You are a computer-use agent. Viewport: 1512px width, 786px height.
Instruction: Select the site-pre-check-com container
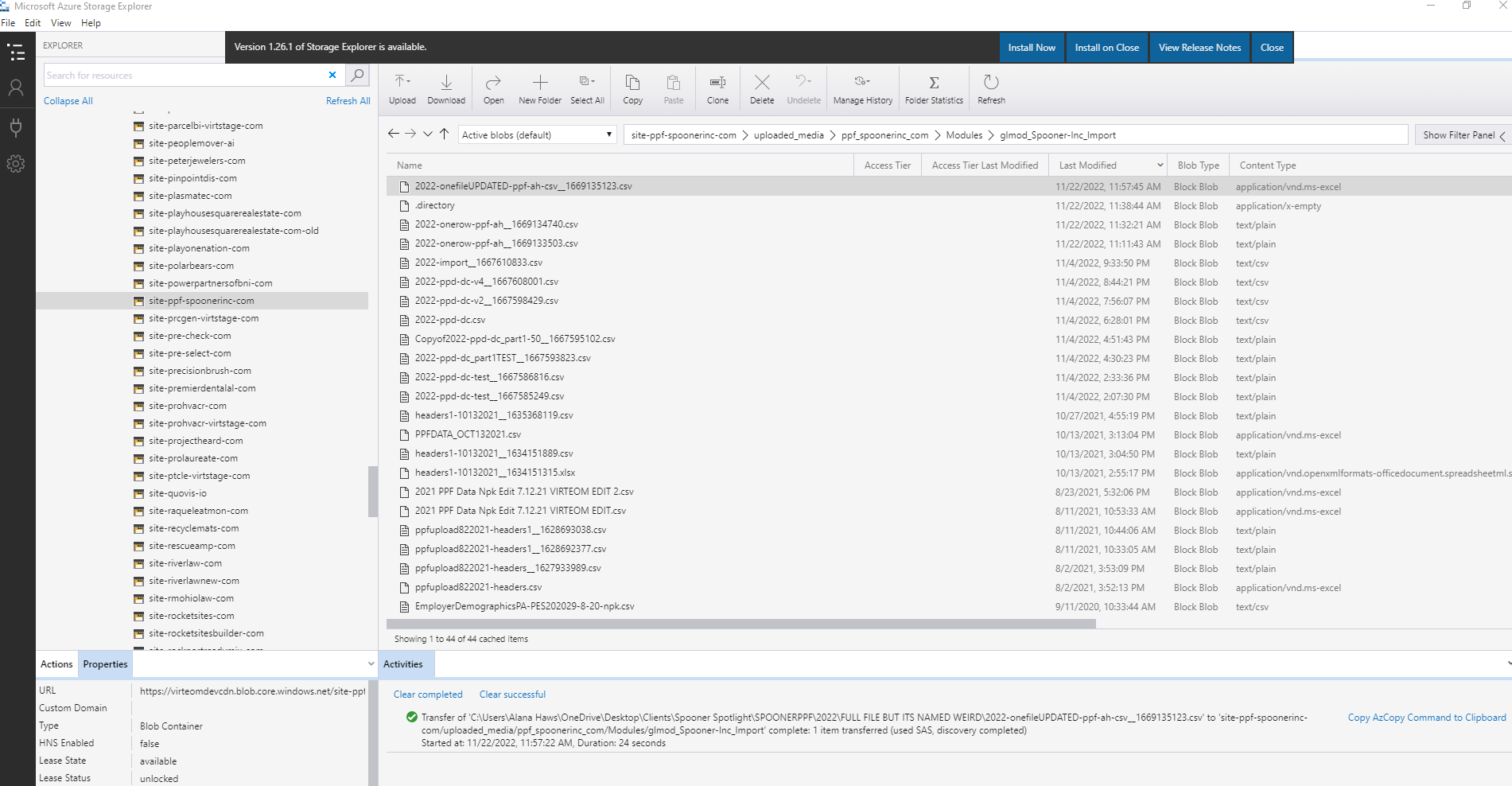(189, 336)
